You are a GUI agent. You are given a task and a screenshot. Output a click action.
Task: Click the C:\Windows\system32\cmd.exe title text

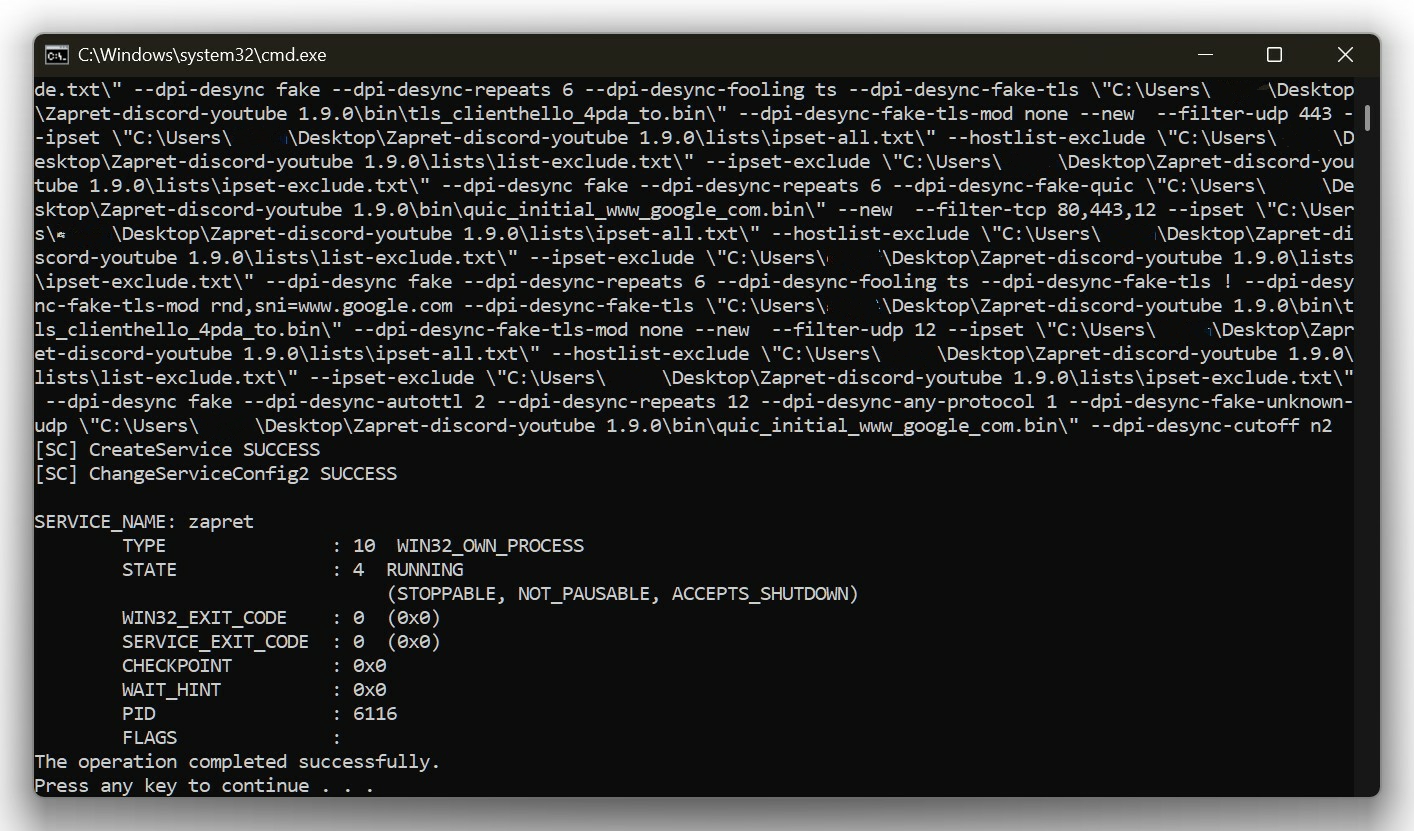[202, 55]
